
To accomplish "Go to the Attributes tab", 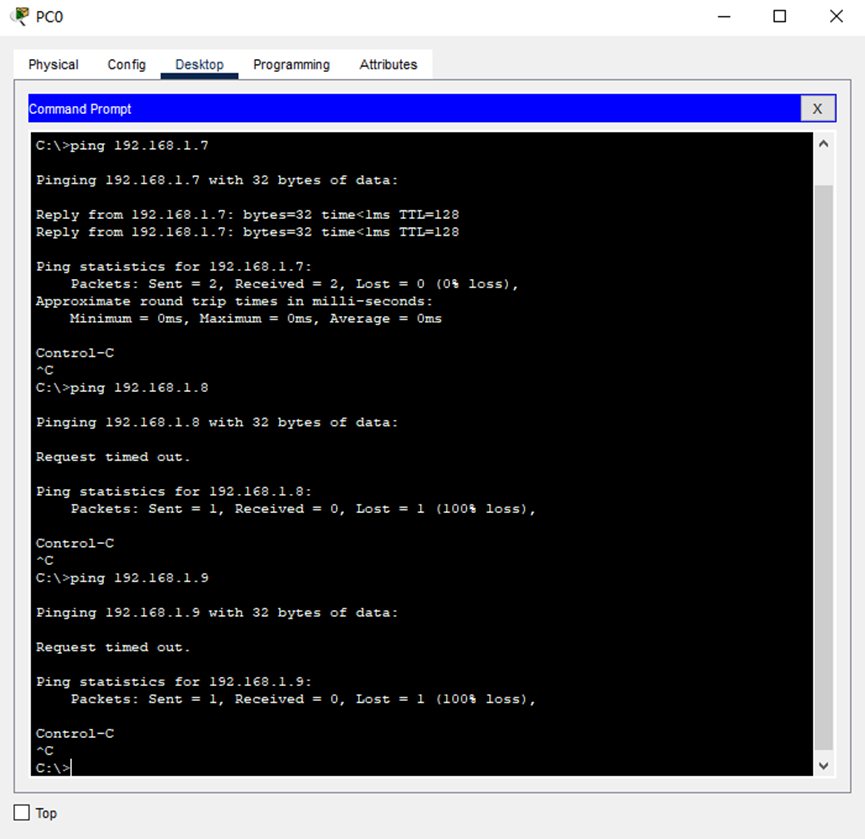I will (388, 65).
